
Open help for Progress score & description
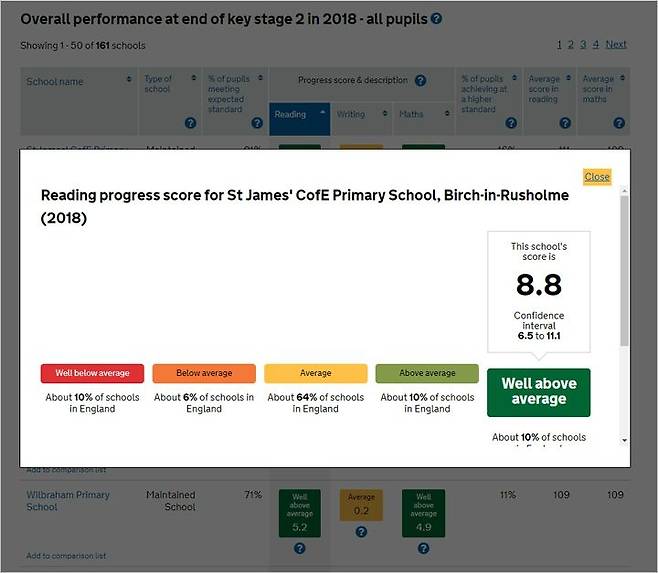pyautogui.click(x=420, y=81)
